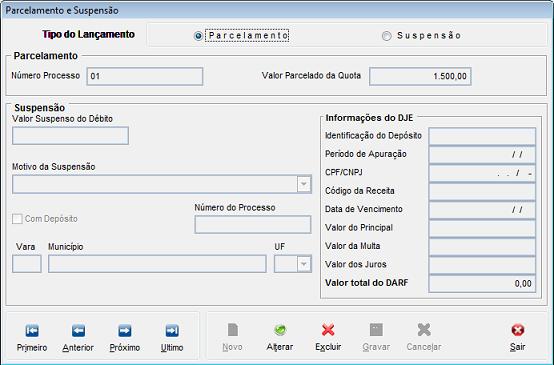The height and width of the screenshot is (365, 554).
Task: Click the Número Processo field showing 01
Action: pos(145,76)
